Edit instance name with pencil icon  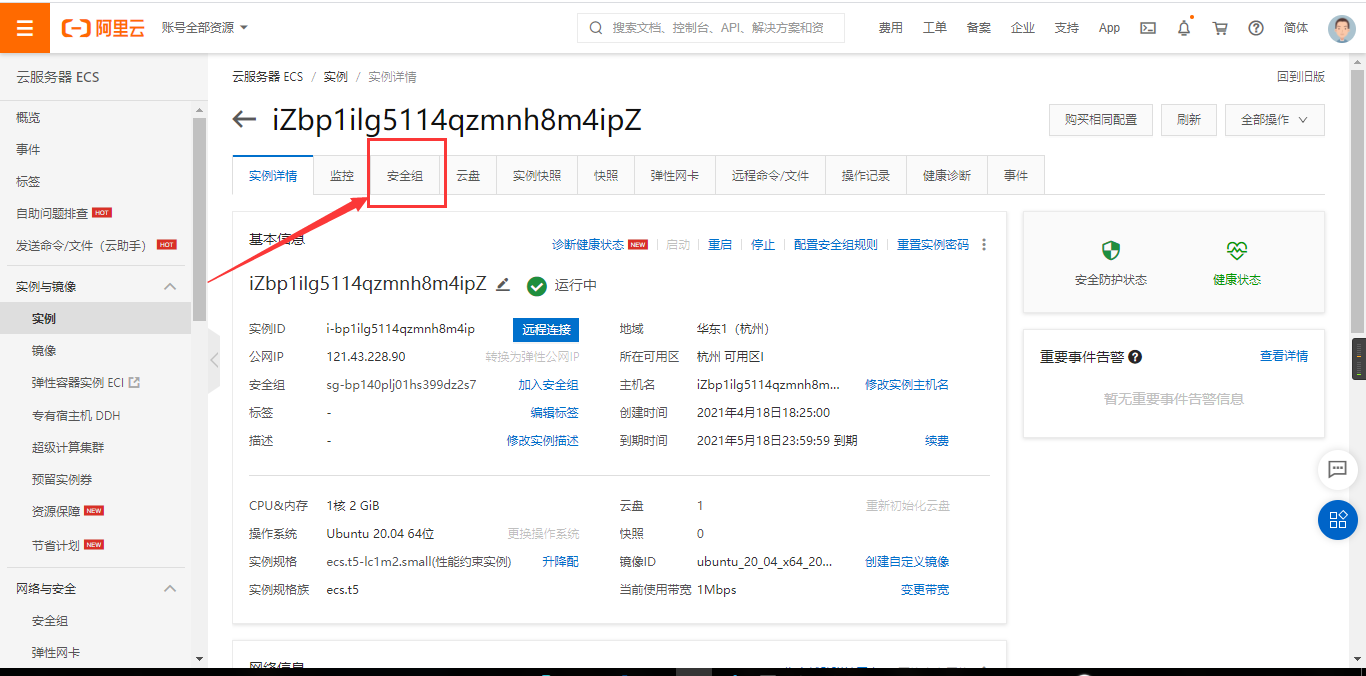coord(503,284)
